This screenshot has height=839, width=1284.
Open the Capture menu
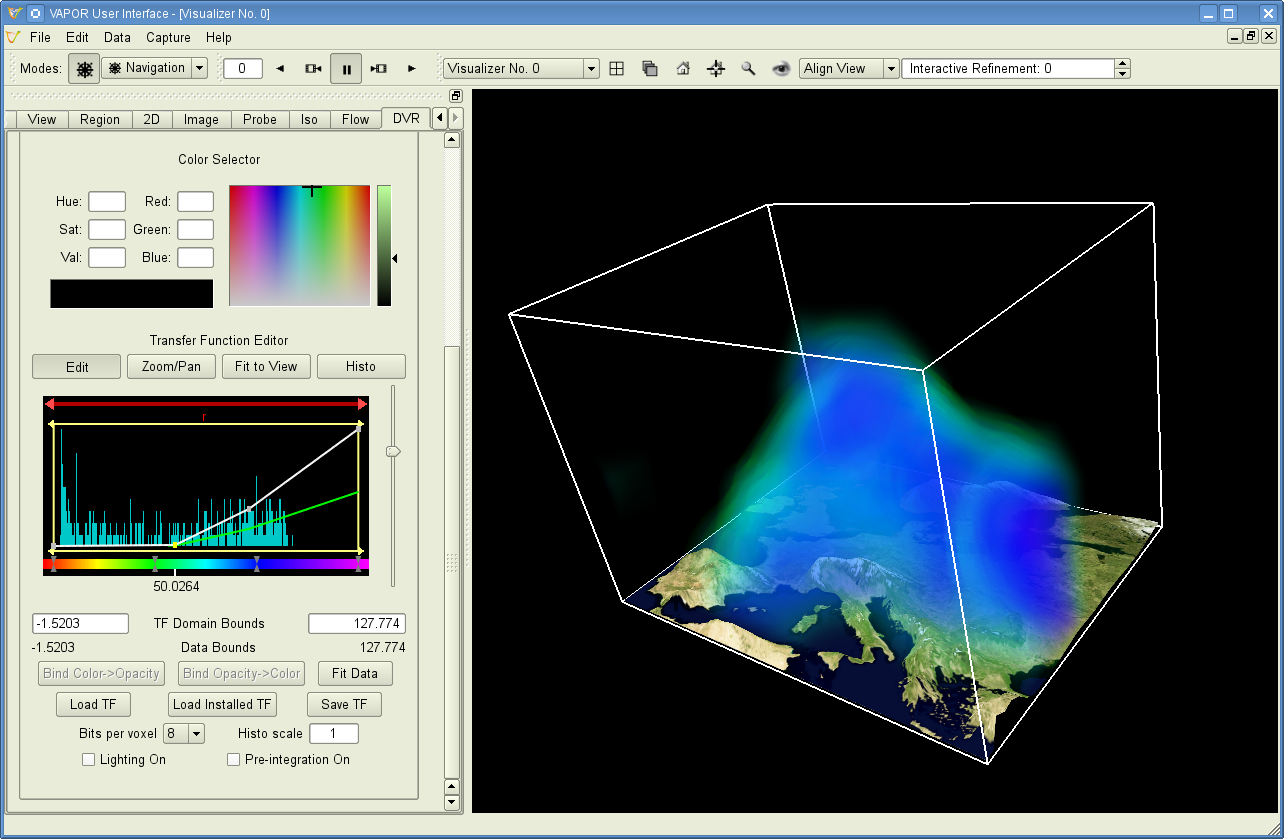click(x=168, y=37)
